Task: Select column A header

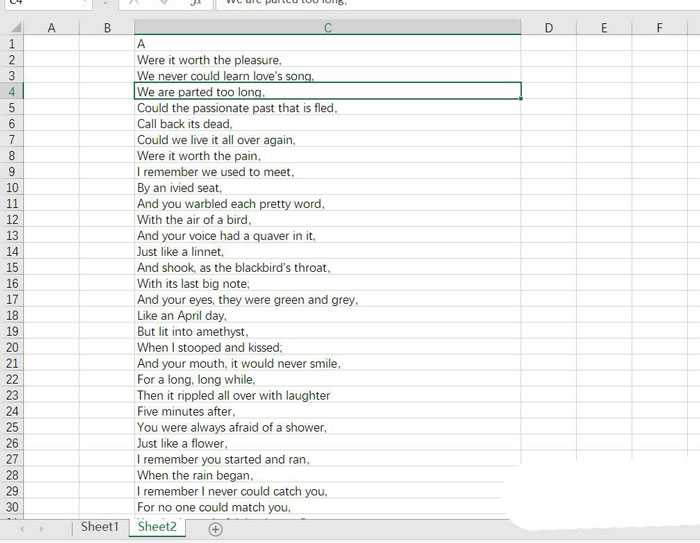Action: point(51,28)
